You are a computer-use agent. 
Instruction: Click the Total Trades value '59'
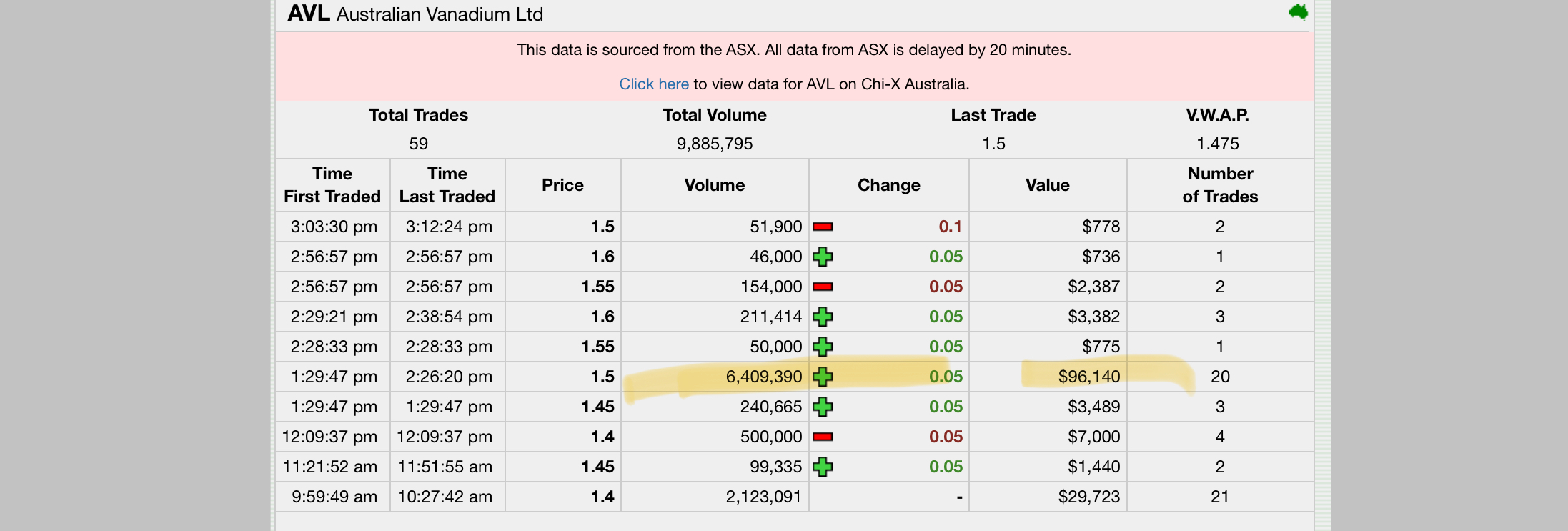(x=419, y=144)
